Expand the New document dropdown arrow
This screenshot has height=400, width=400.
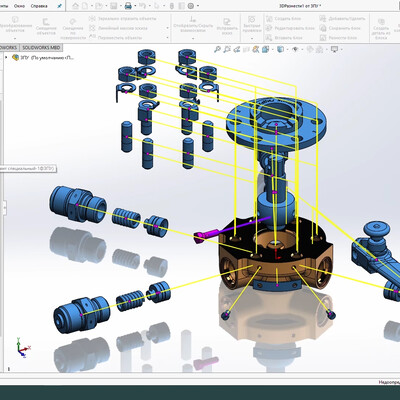point(91,6)
